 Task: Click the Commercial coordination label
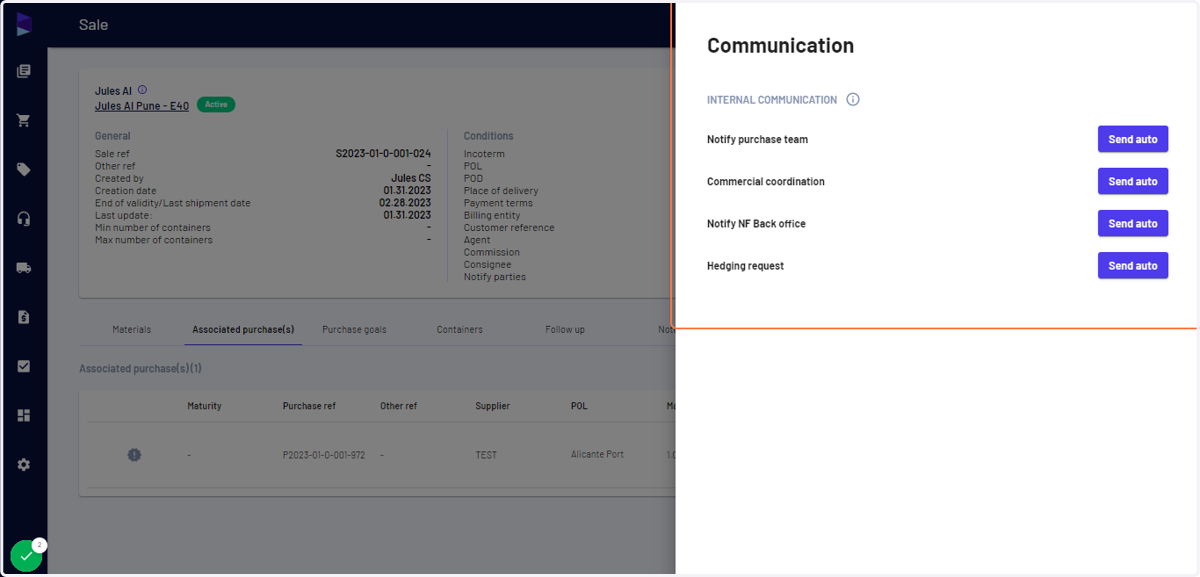click(x=766, y=181)
